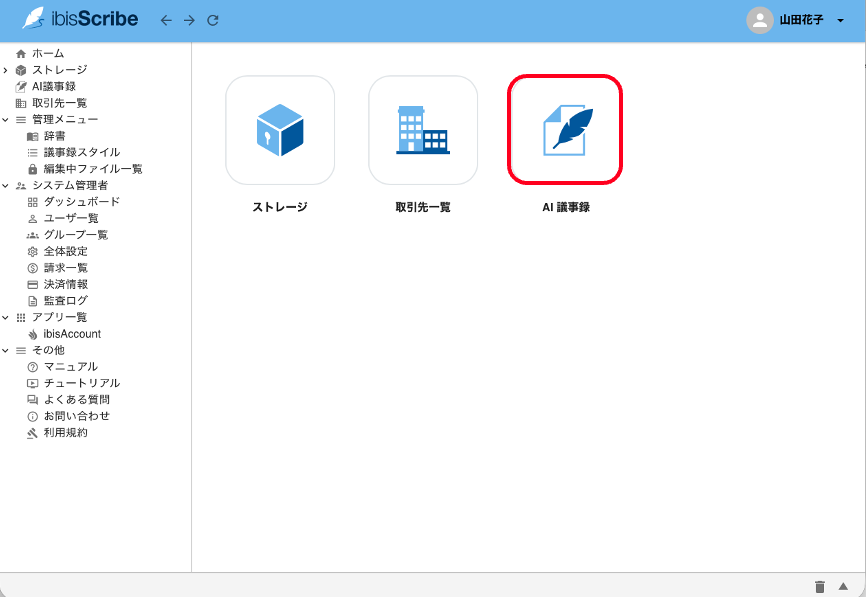Launch the AI 議事録 feather tile
The height and width of the screenshot is (597, 866).
point(565,130)
